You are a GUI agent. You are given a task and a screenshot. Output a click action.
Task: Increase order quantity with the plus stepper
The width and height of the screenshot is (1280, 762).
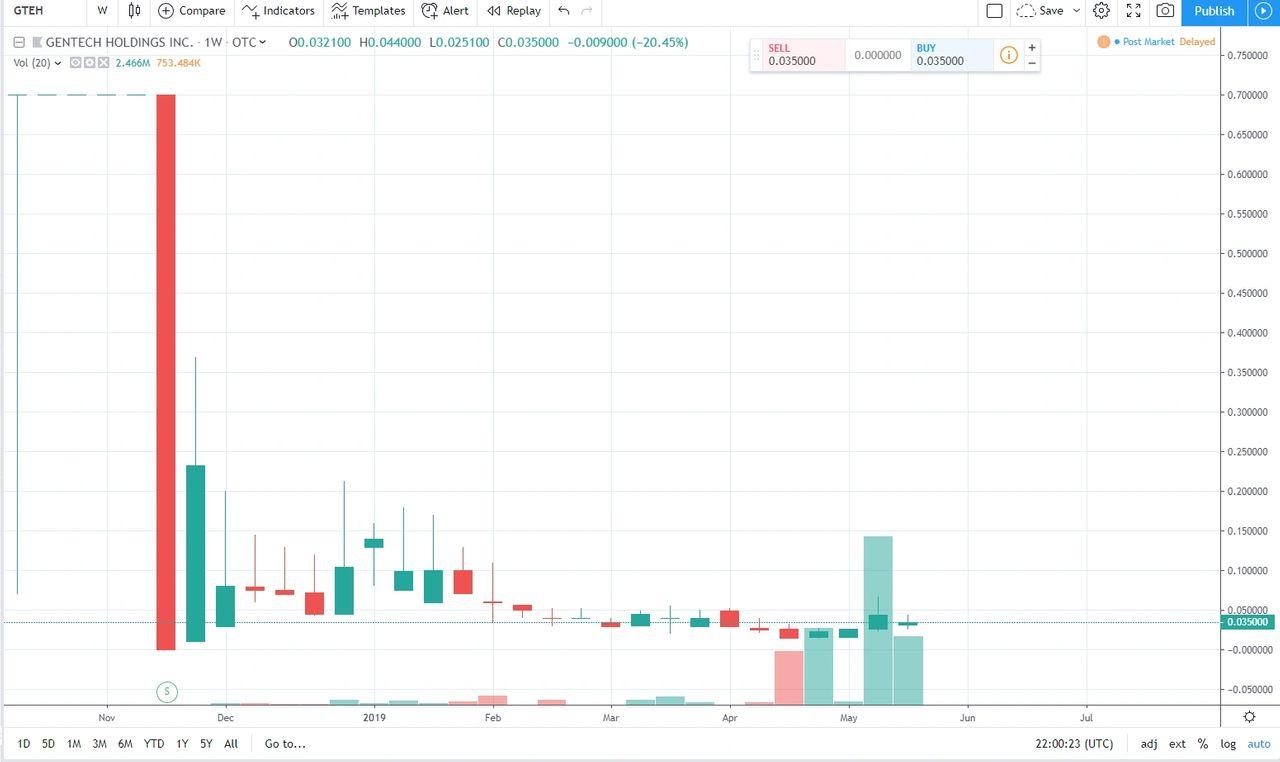pos(1032,47)
